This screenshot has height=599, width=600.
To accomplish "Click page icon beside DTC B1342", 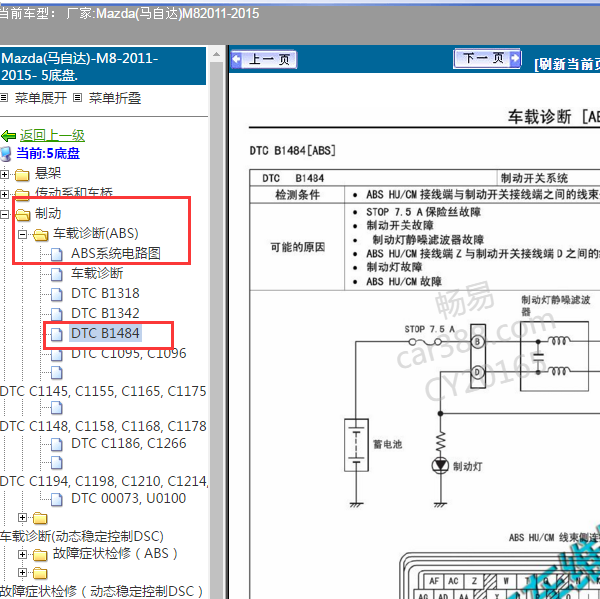I will [x=57, y=314].
